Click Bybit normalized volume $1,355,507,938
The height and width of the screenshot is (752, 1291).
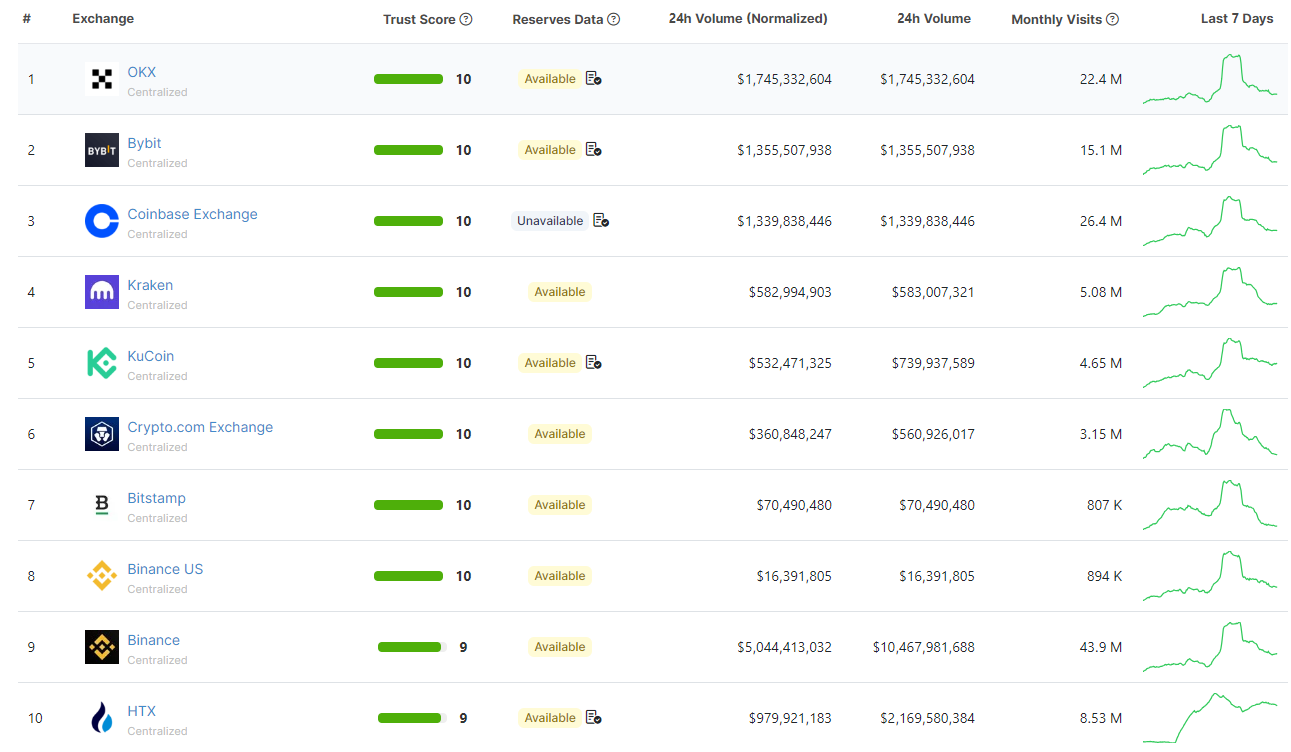tap(784, 150)
